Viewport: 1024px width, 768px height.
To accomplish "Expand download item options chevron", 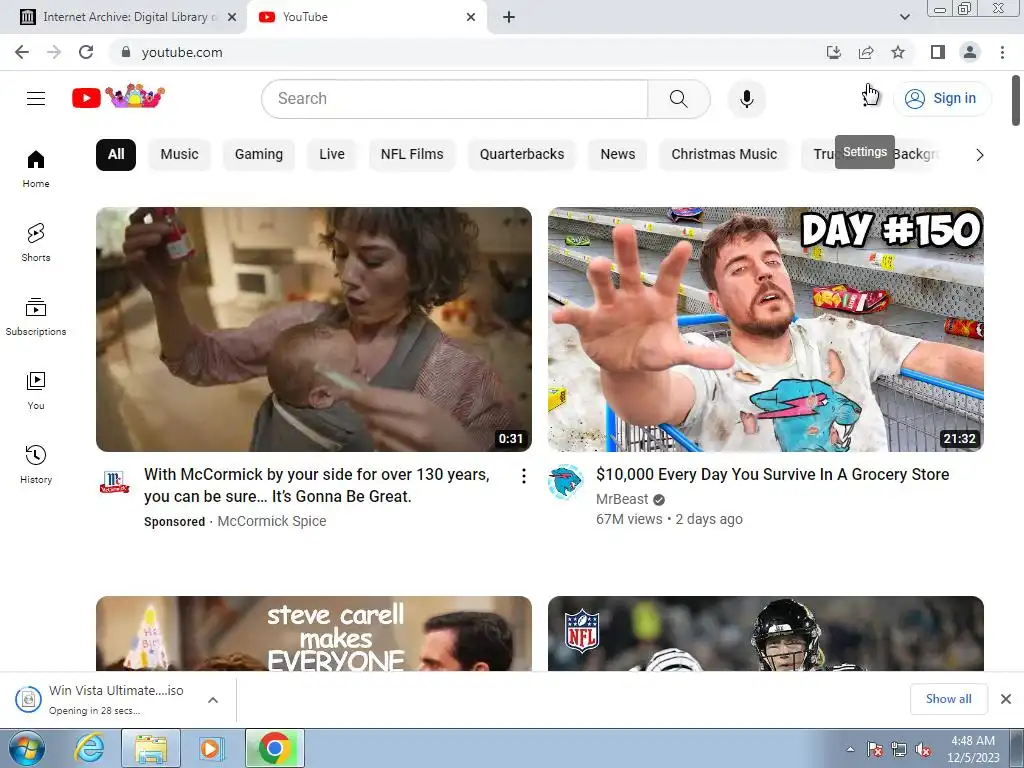I will click(213, 700).
